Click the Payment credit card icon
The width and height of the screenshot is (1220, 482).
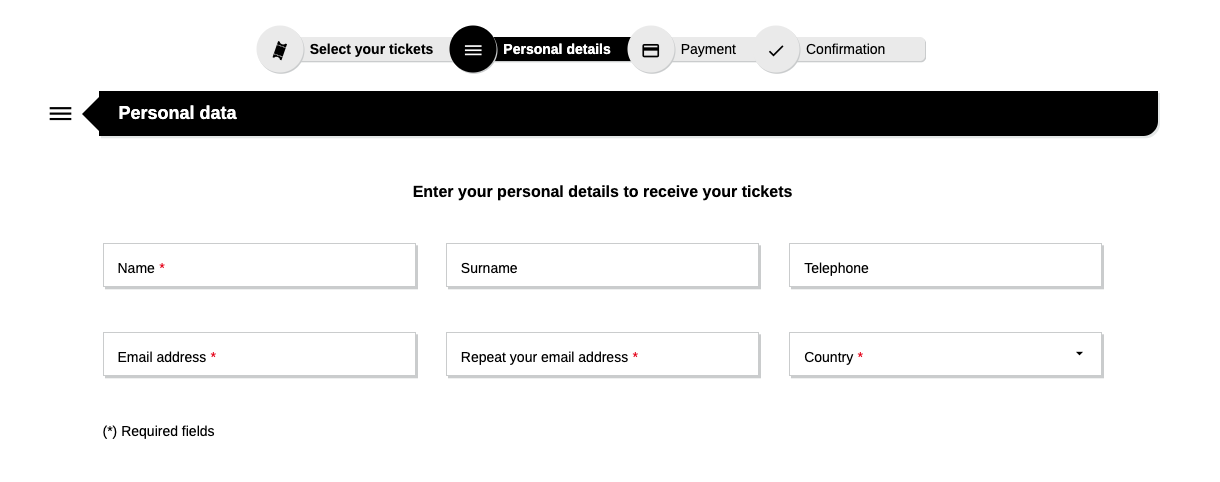(651, 50)
